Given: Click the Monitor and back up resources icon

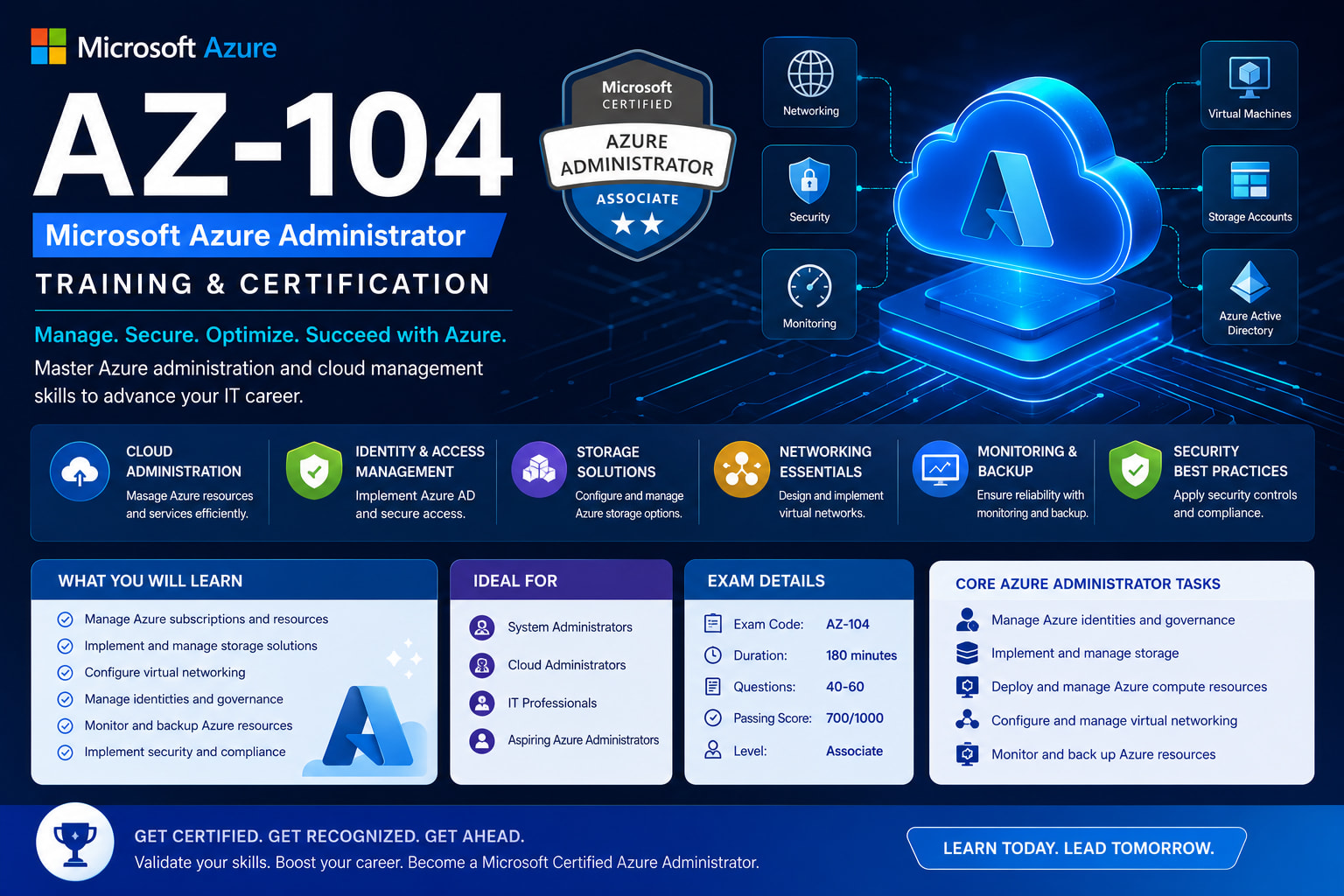Looking at the screenshot, I should pos(967,754).
